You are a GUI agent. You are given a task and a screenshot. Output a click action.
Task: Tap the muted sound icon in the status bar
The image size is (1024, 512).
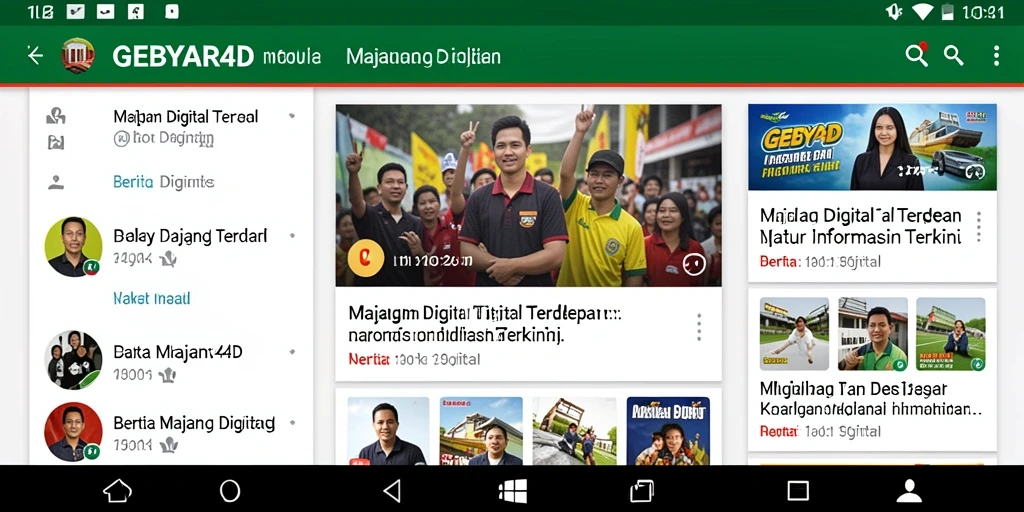pos(893,12)
